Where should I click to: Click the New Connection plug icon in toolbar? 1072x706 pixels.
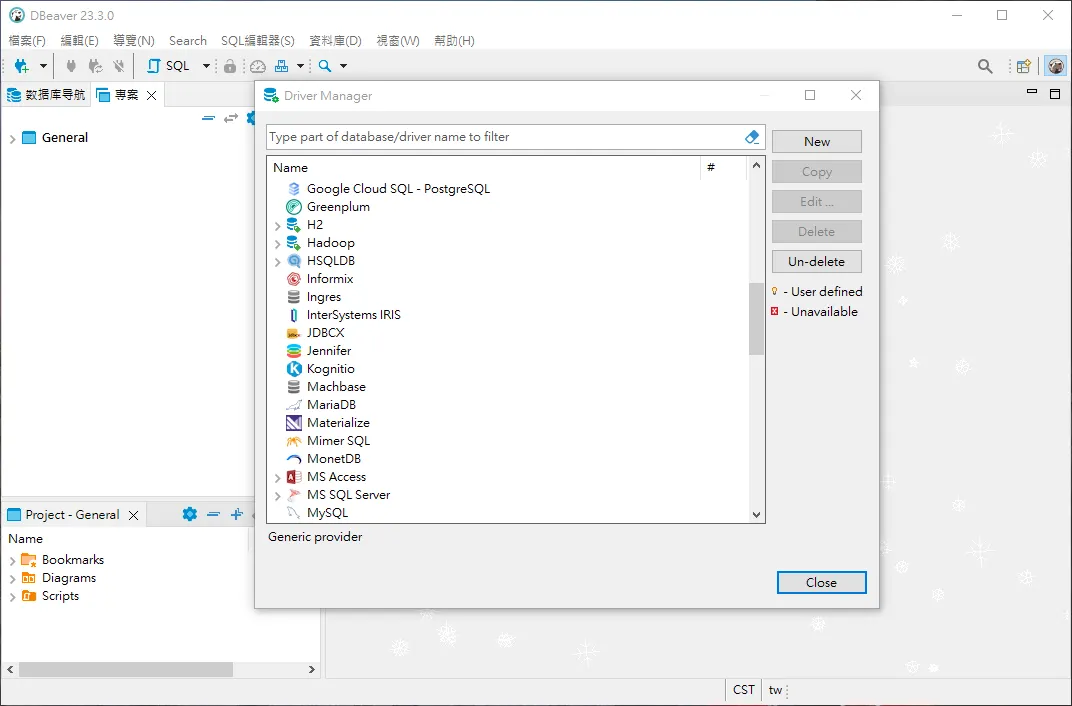[x=21, y=66]
